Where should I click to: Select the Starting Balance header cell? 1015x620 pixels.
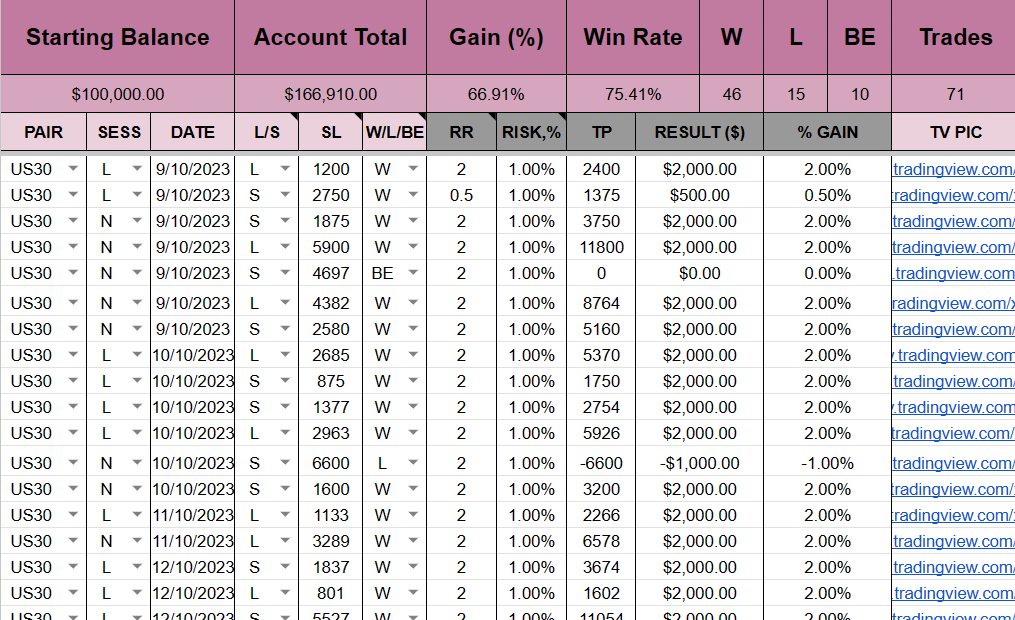pyautogui.click(x=117, y=37)
